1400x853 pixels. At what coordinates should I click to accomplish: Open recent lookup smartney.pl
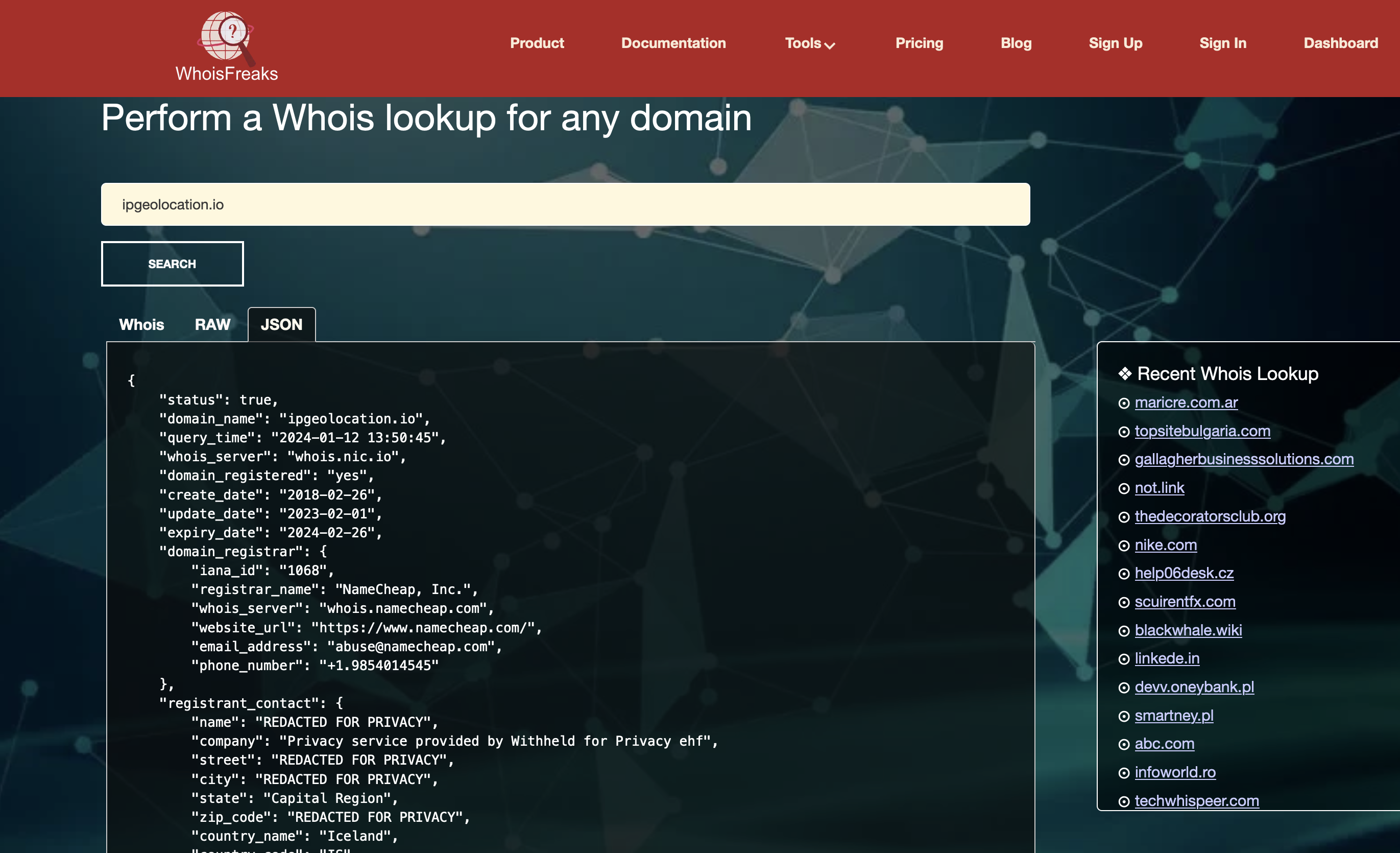point(1173,716)
